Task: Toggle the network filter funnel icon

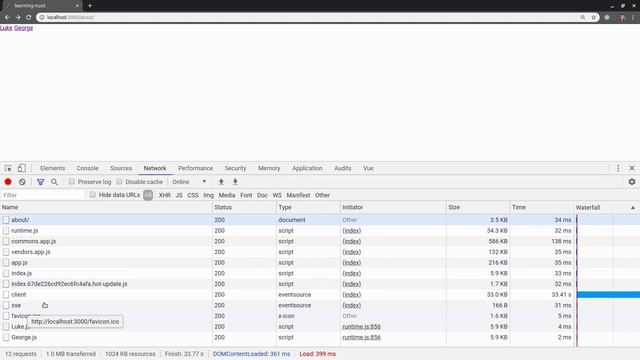Action: tap(40, 182)
